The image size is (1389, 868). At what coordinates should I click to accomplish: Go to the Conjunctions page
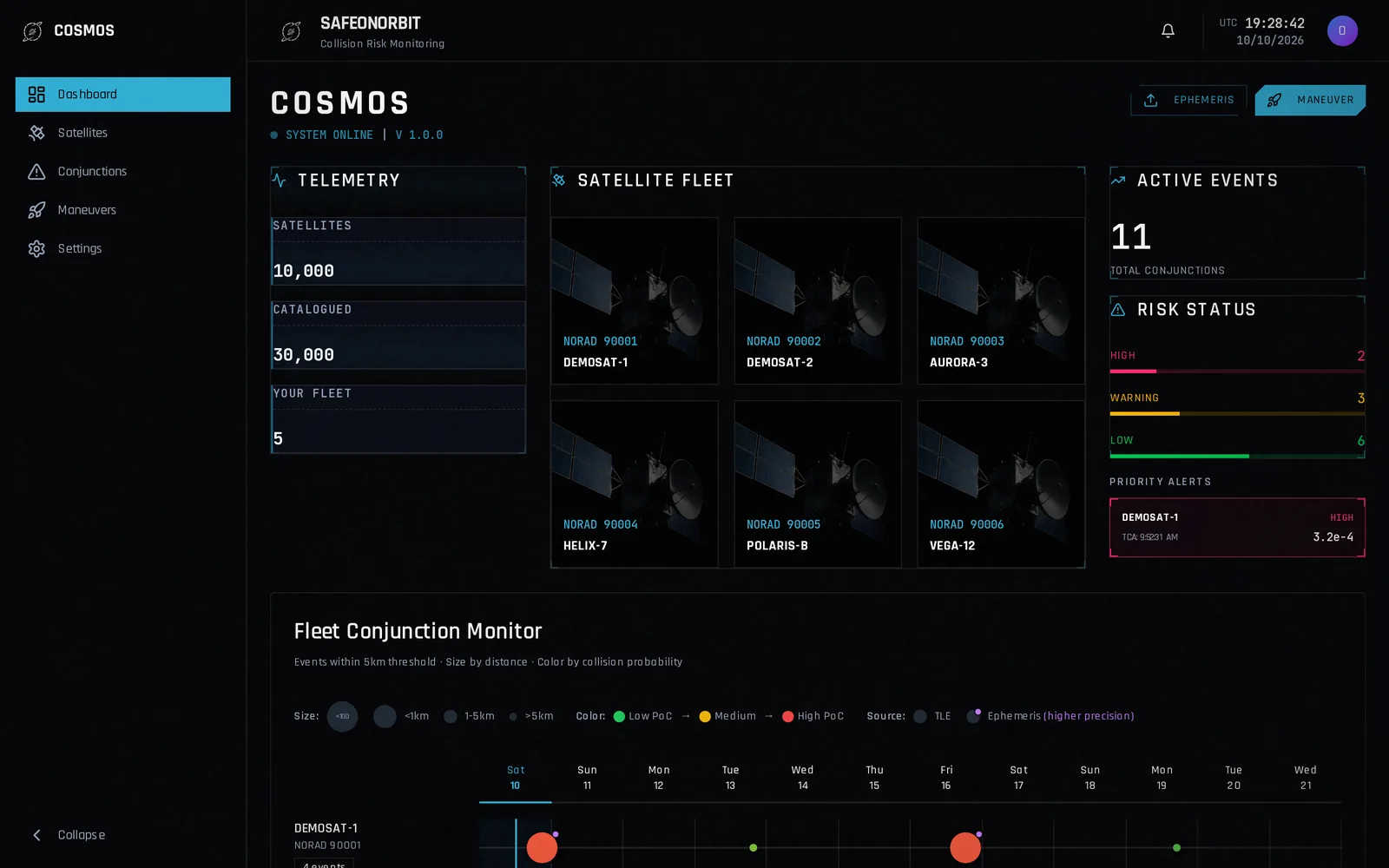click(x=122, y=172)
